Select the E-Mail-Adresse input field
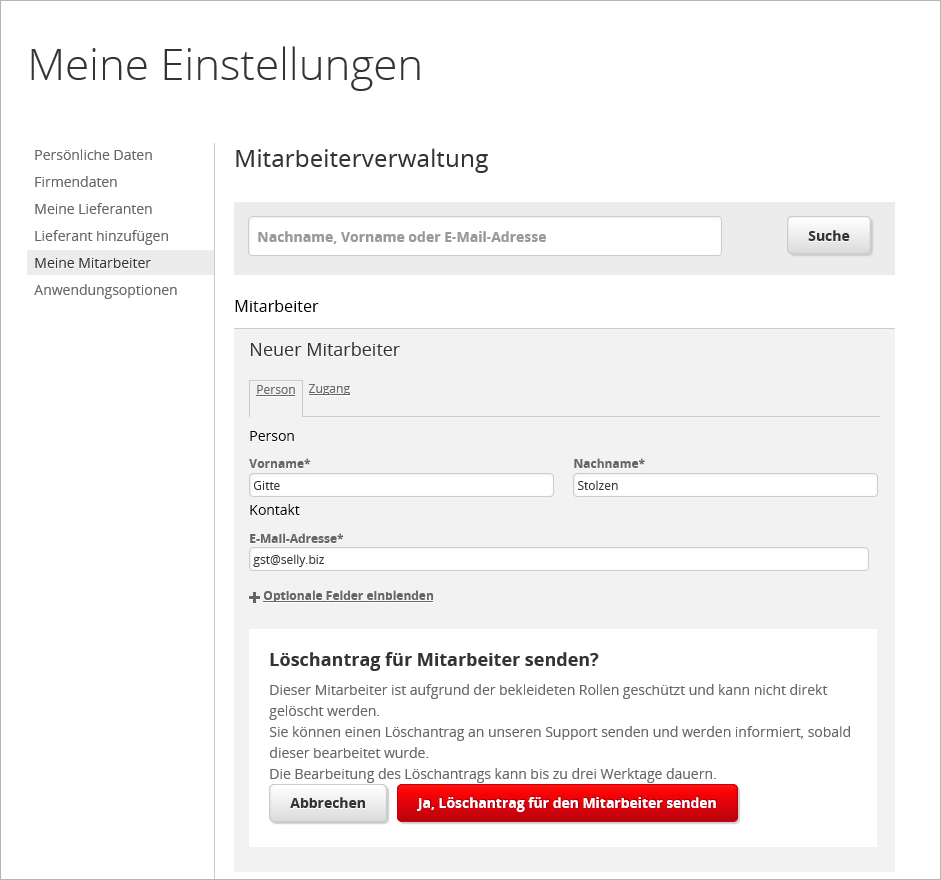The image size is (941, 880). pos(558,560)
